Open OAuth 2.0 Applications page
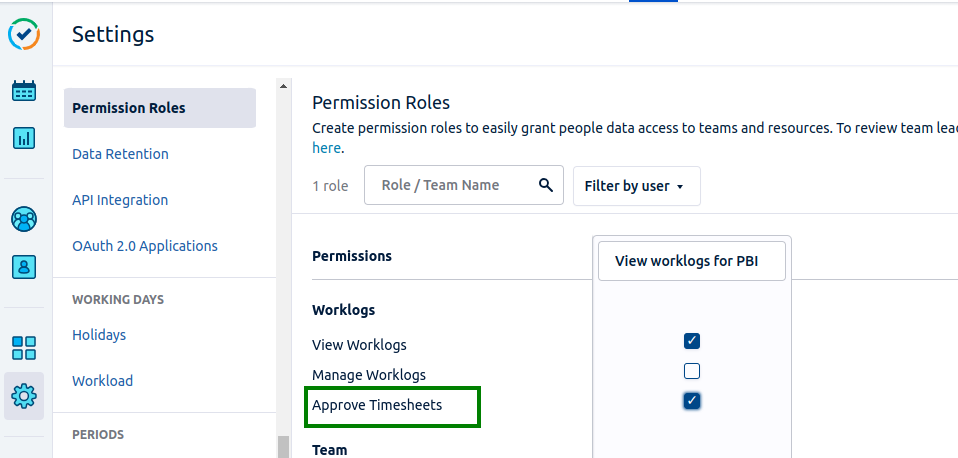 (144, 246)
